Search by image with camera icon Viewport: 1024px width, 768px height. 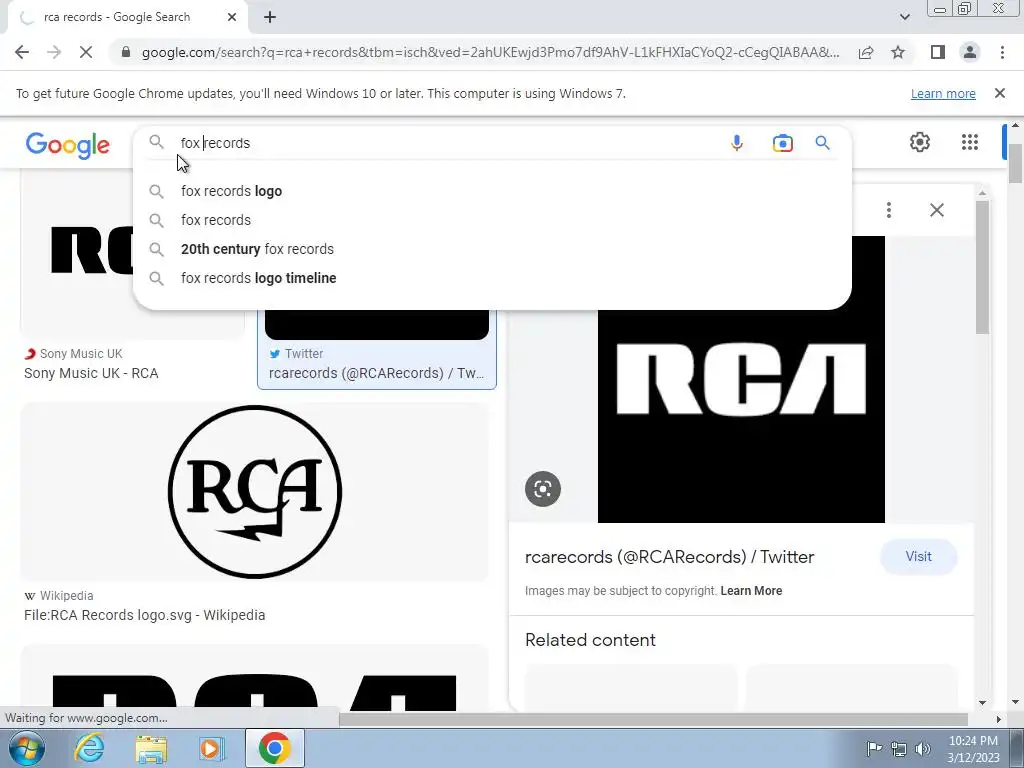point(782,143)
